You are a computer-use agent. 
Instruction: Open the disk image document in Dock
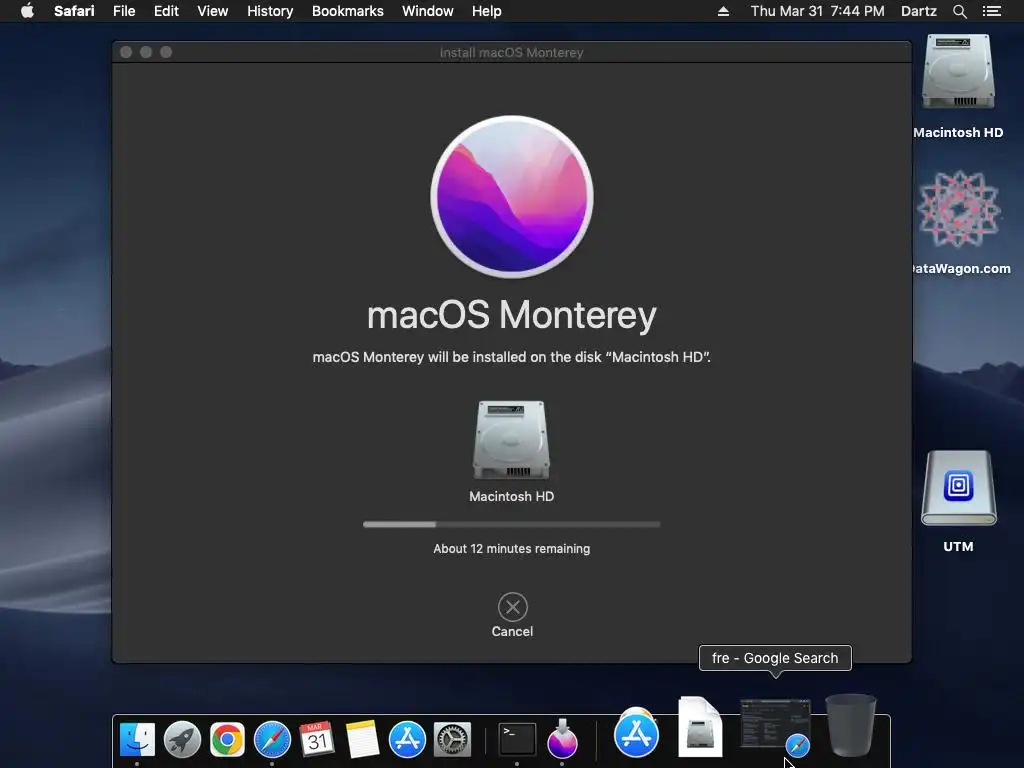coord(700,727)
